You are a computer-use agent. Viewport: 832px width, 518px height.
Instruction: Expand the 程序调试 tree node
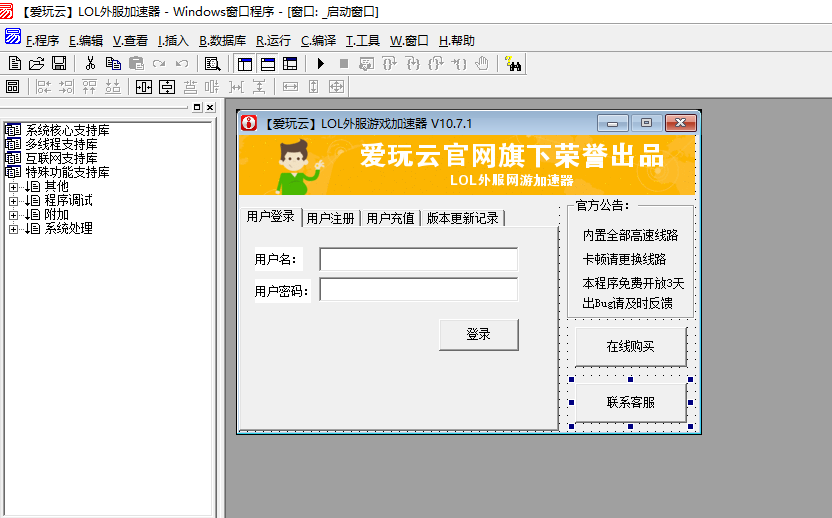click(13, 201)
